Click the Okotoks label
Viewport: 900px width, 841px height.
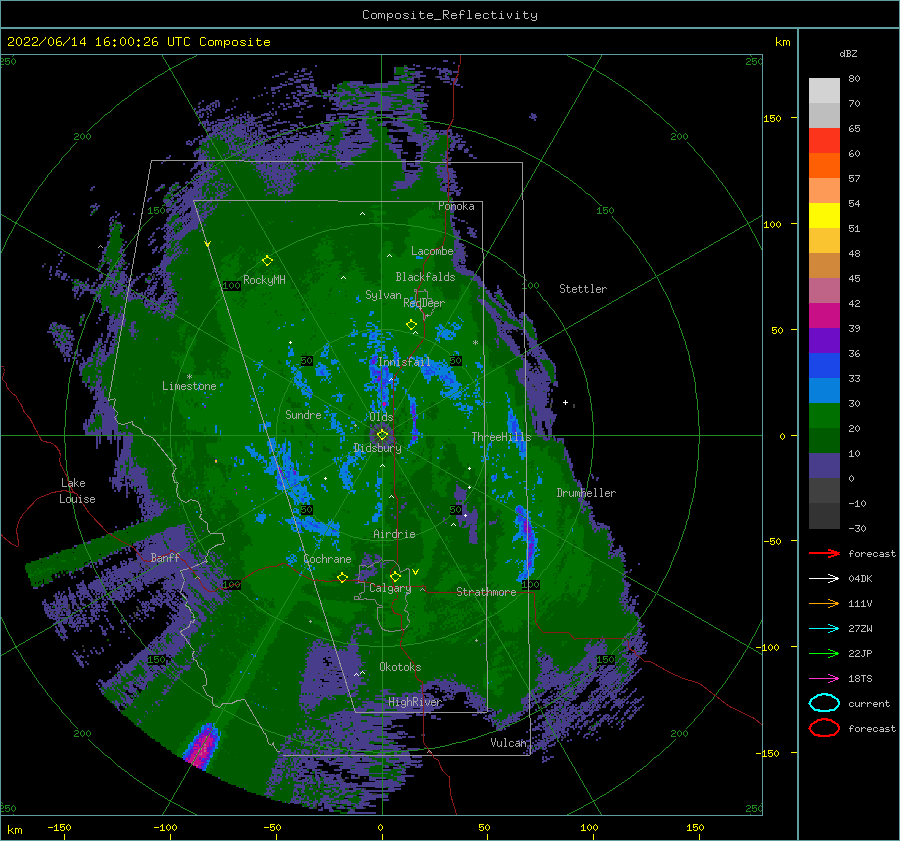click(x=400, y=666)
